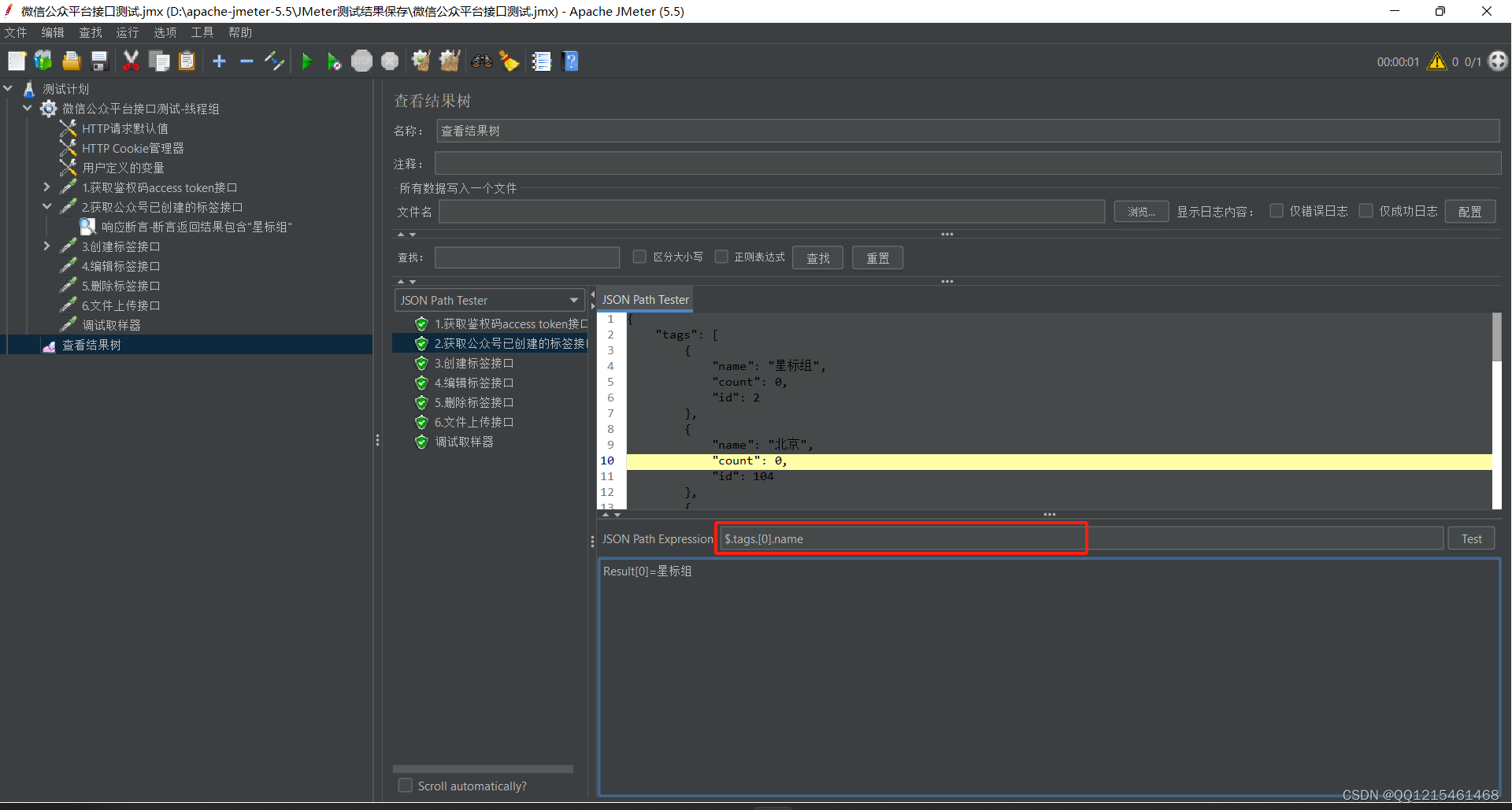
Task: Open the 编辑 menu
Action: [53, 32]
